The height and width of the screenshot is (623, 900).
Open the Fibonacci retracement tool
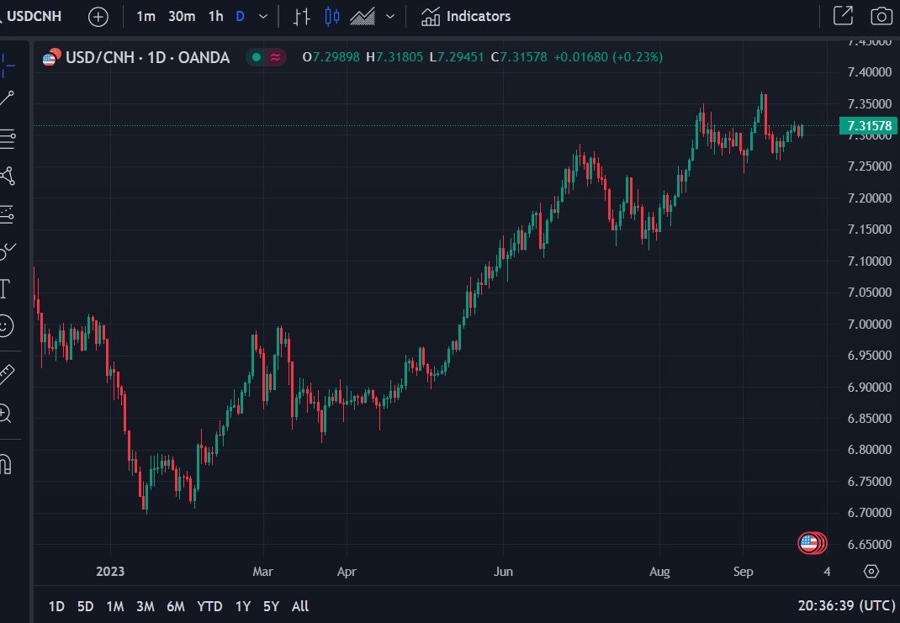tap(7, 139)
